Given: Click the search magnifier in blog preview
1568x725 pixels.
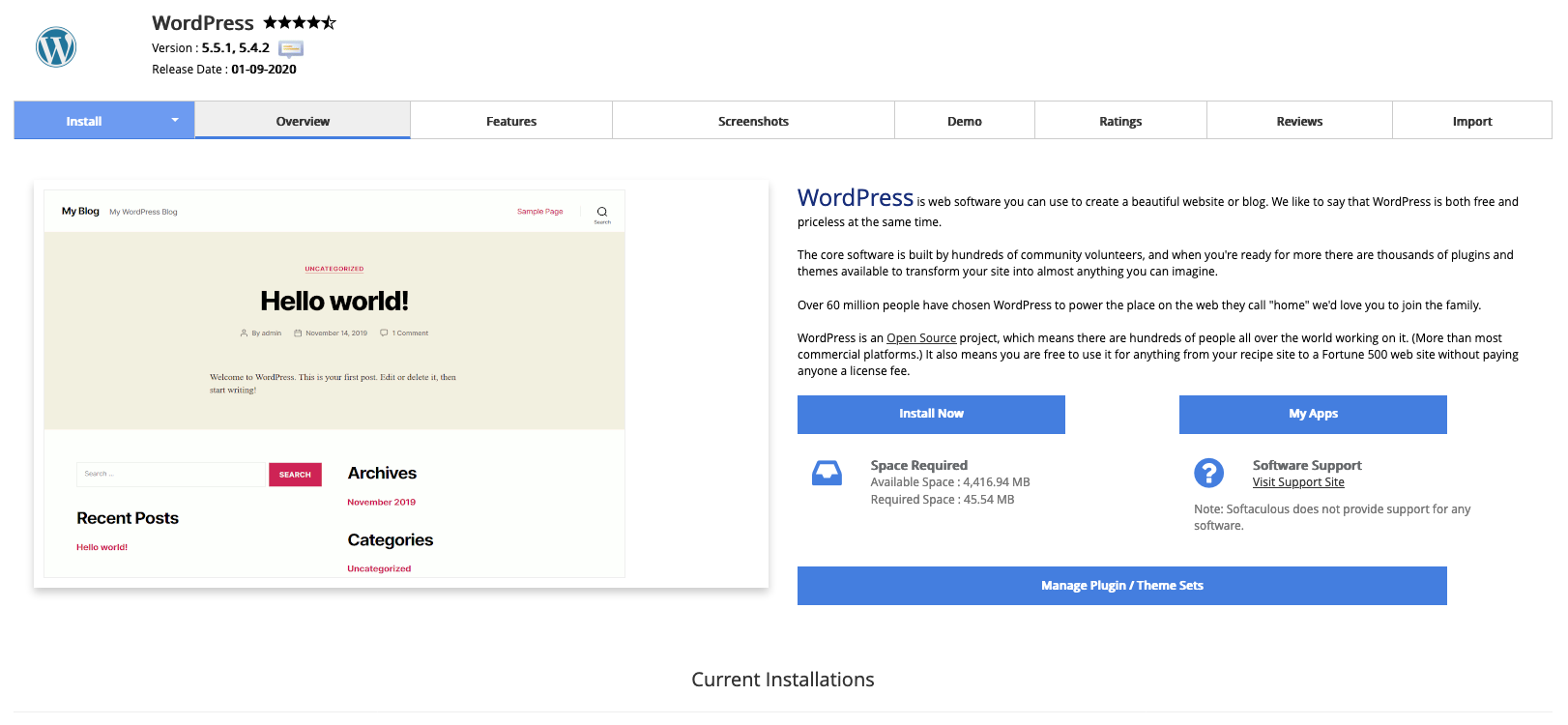Looking at the screenshot, I should pyautogui.click(x=602, y=212).
